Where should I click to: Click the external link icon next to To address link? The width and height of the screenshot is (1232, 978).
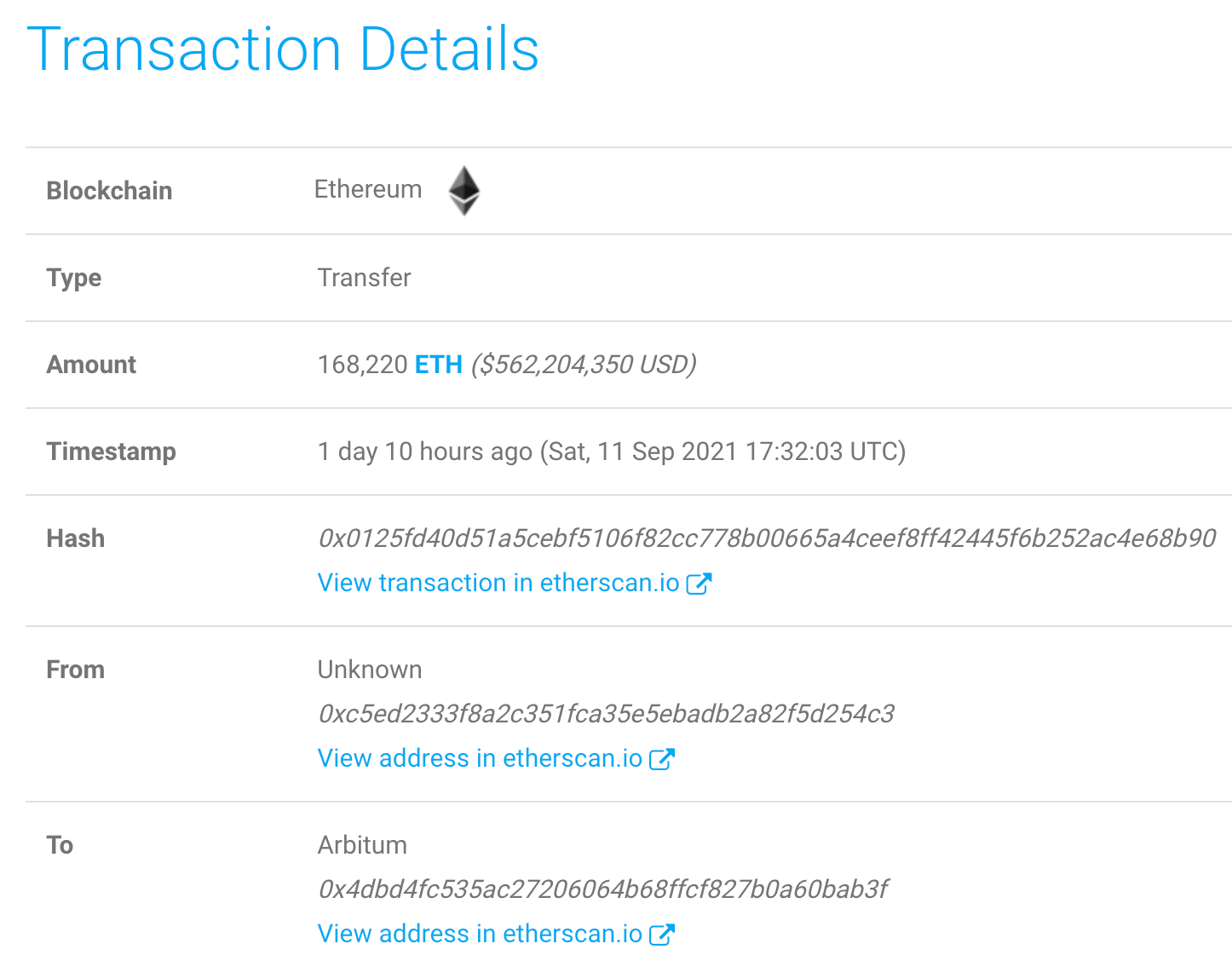662,934
